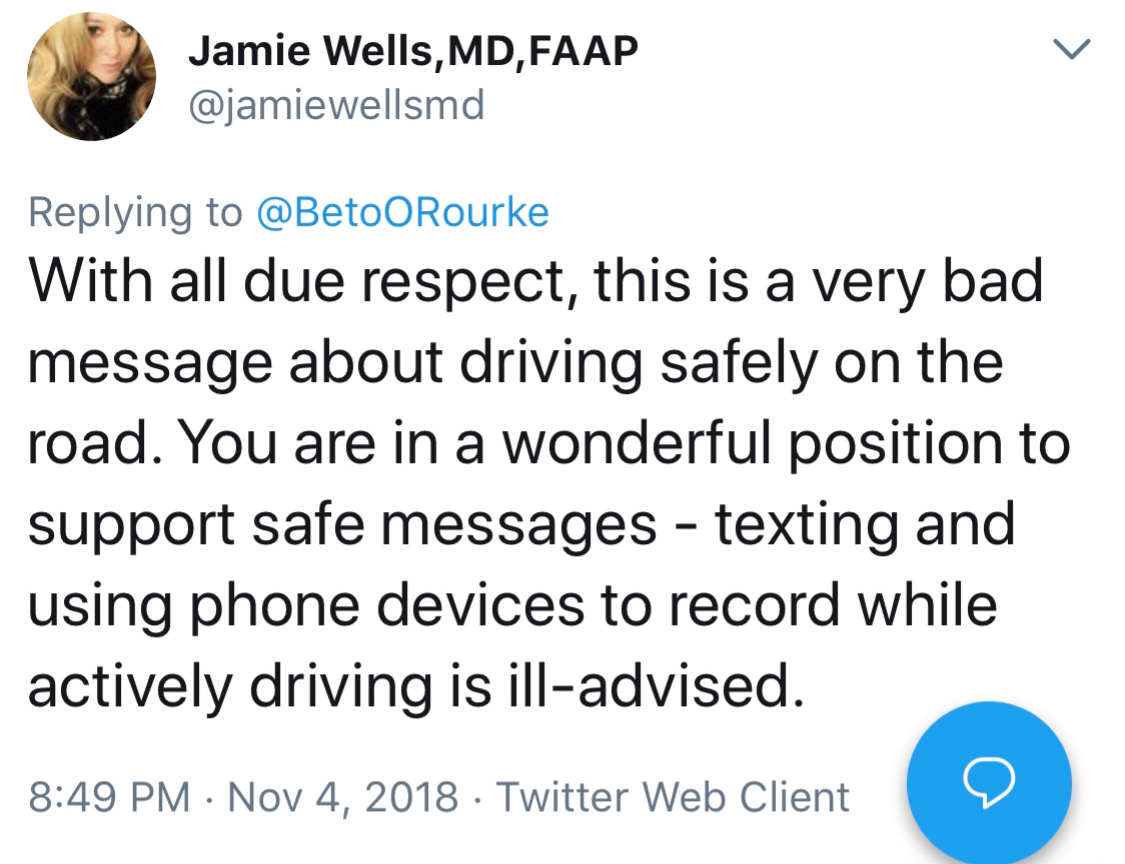Click the display name Jamie Wells,MD,FAAP

pos(413,51)
